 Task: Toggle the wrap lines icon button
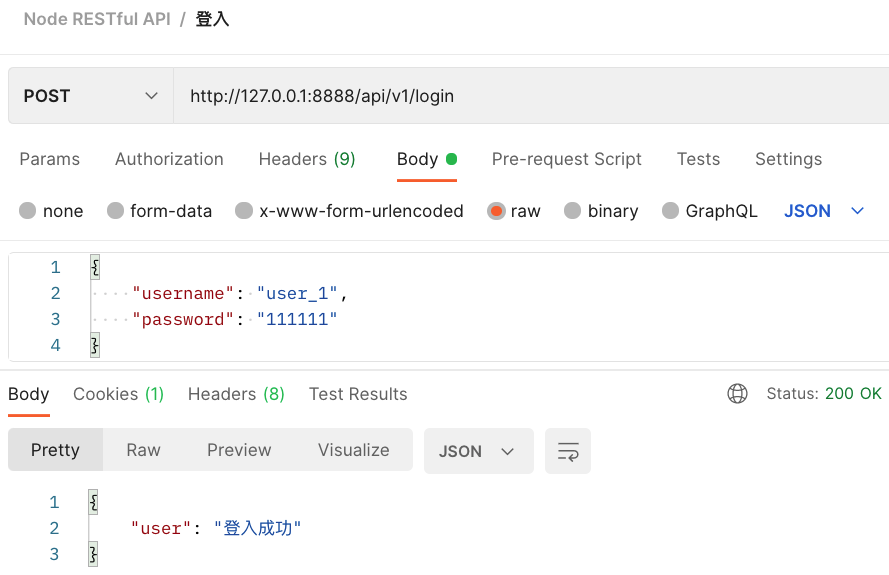tap(568, 451)
